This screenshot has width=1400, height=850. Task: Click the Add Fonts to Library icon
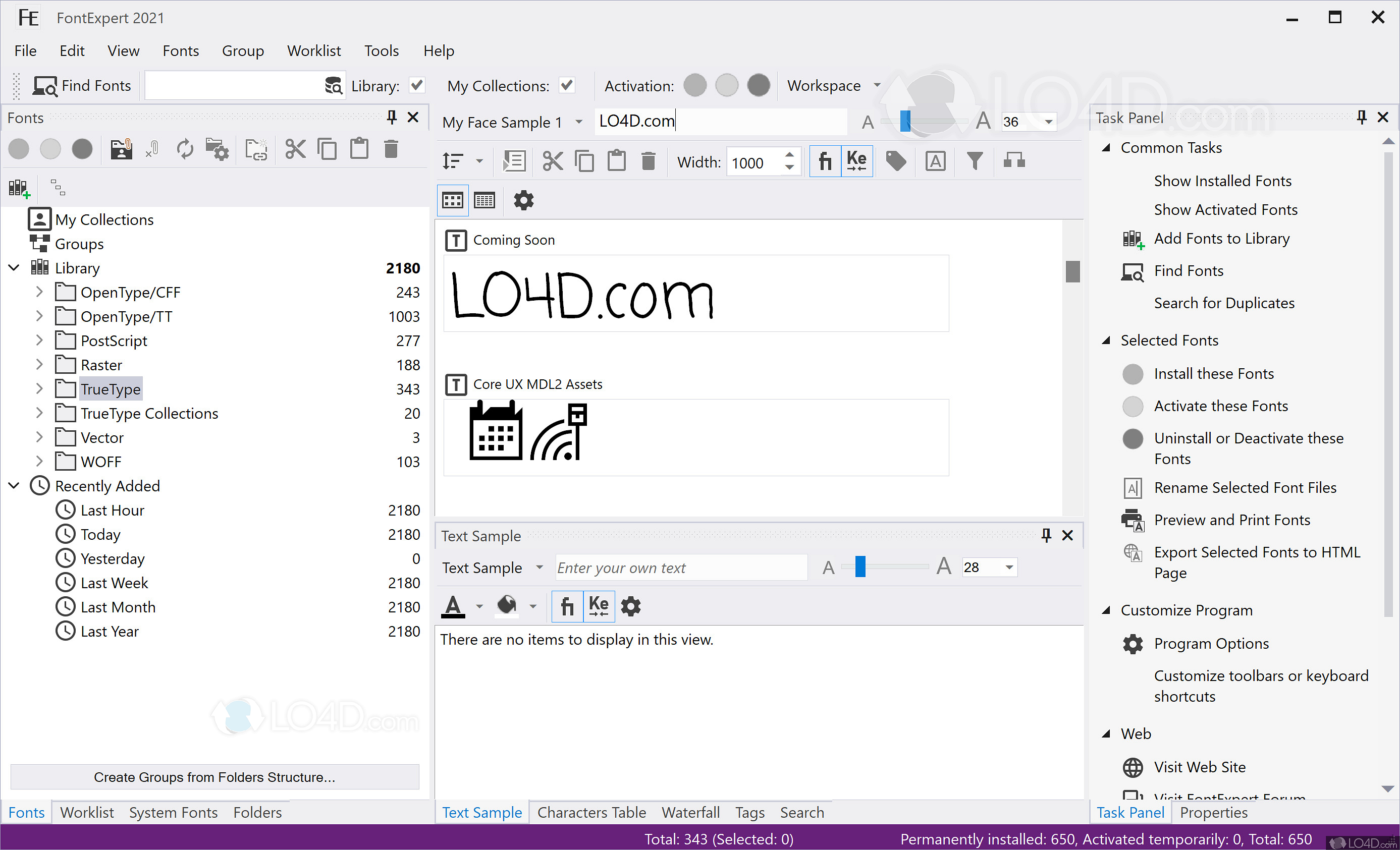1133,239
